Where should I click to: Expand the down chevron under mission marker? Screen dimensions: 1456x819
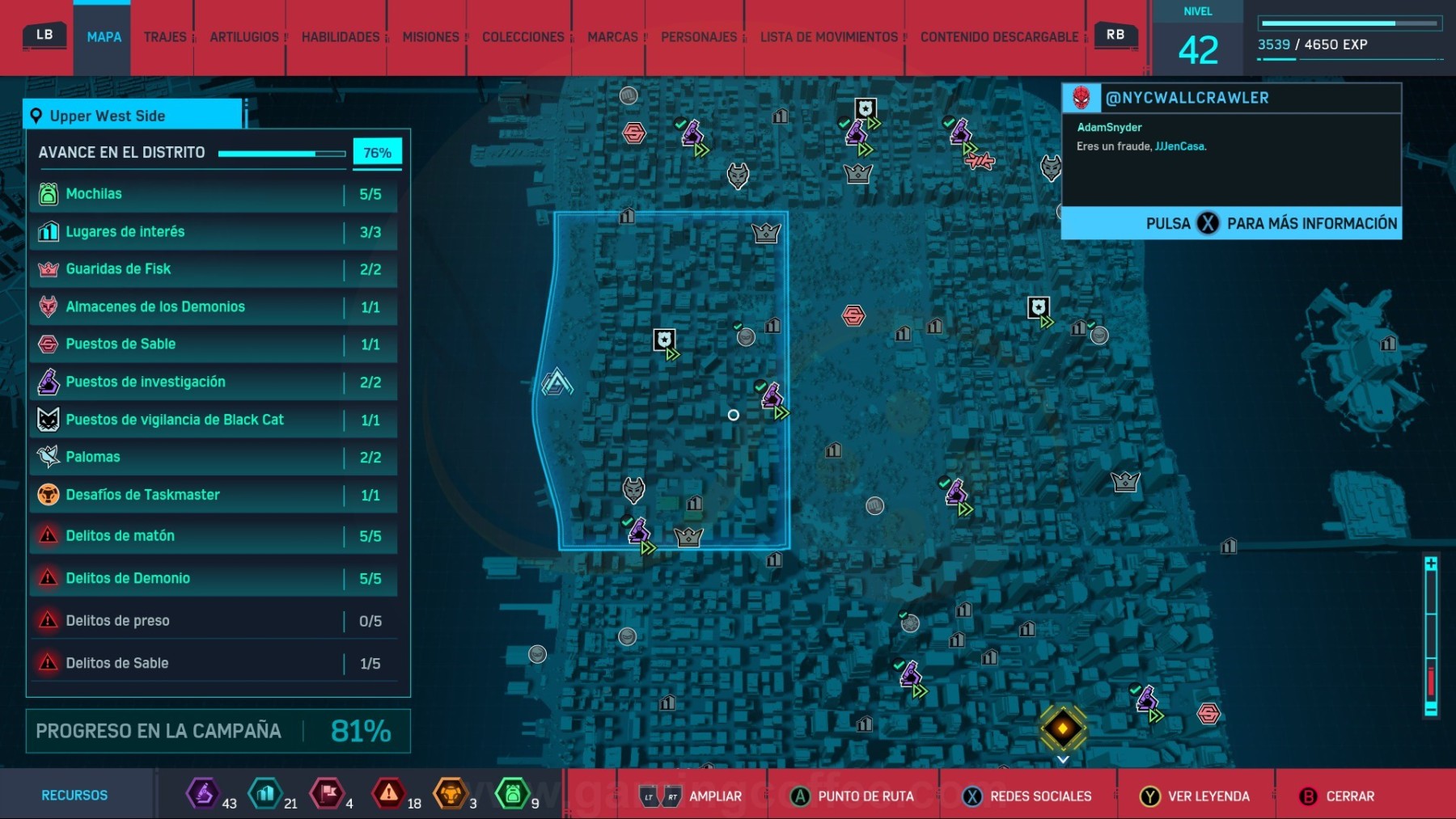coord(1063,759)
